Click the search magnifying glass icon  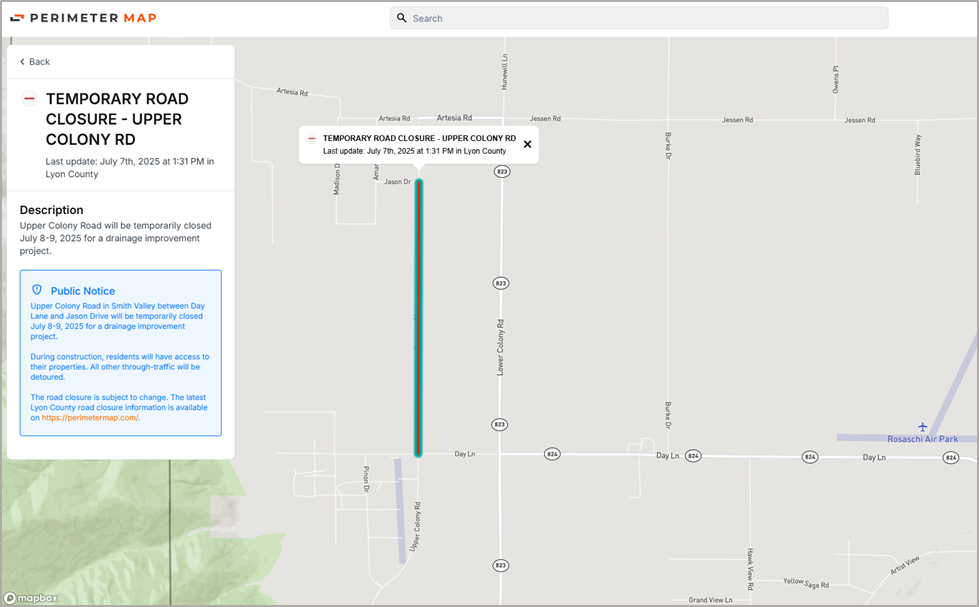(x=401, y=18)
